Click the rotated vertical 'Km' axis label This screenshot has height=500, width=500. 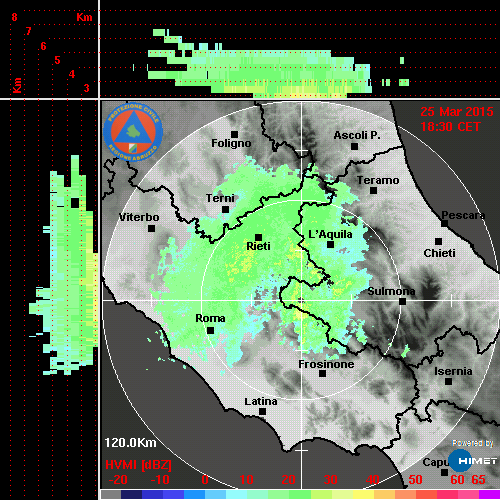coord(17,85)
